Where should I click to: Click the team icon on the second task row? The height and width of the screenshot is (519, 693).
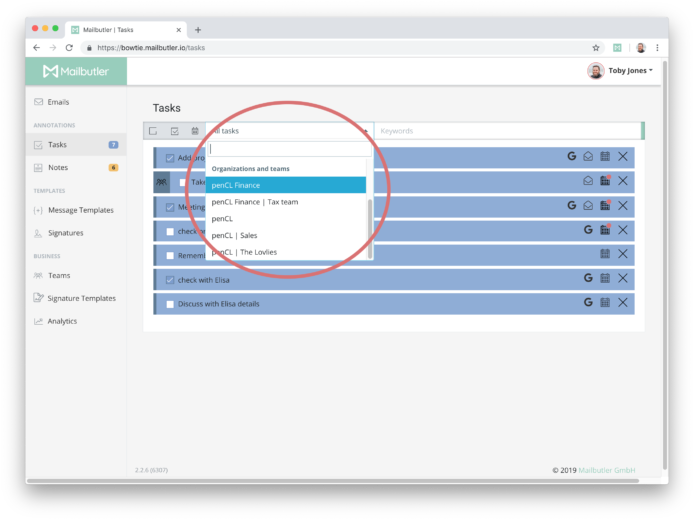pos(162,182)
